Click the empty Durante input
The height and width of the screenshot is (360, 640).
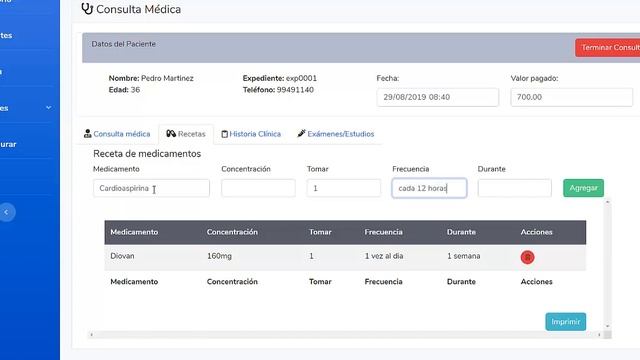(x=515, y=188)
